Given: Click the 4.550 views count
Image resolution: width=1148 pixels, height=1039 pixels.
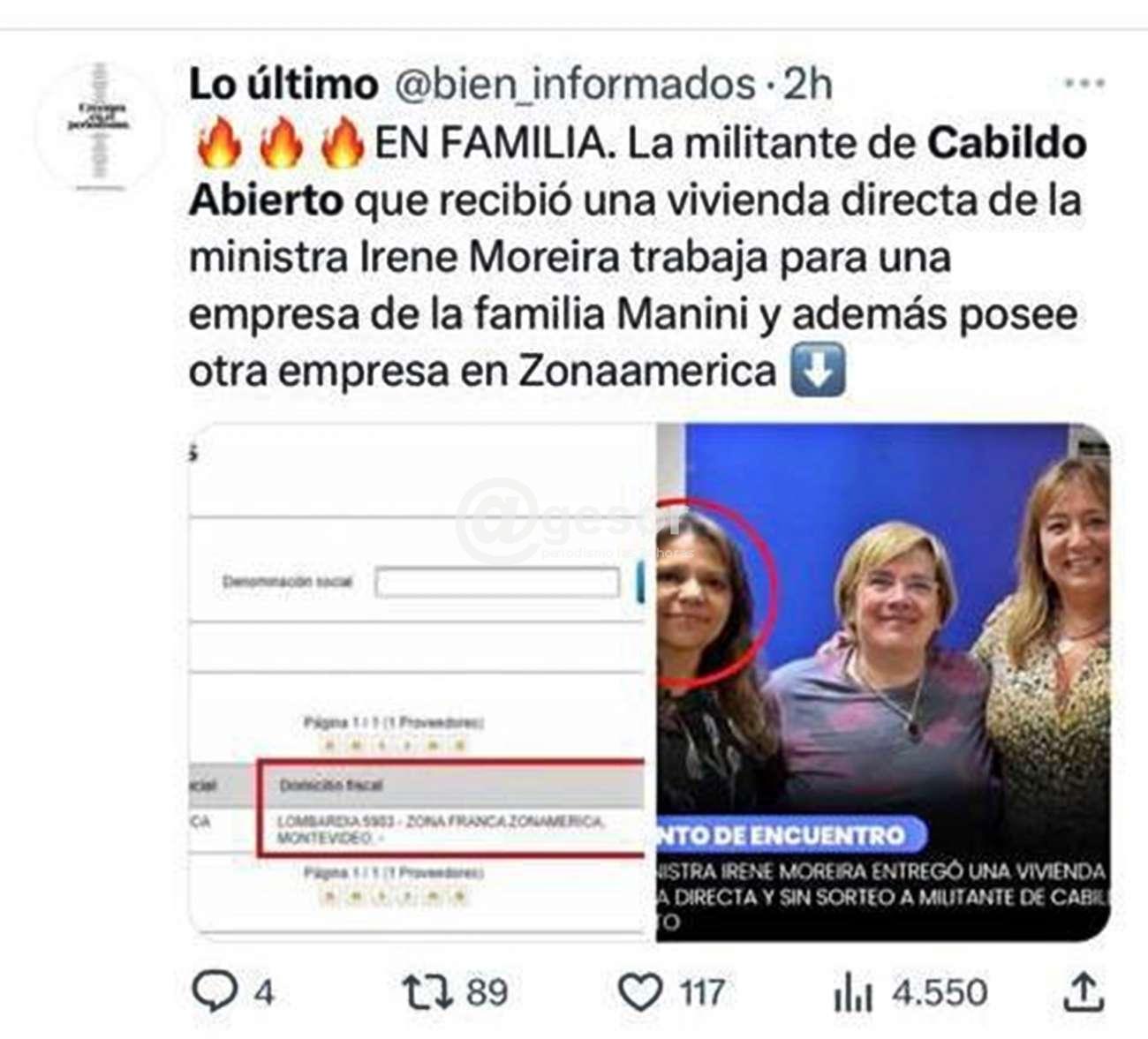Looking at the screenshot, I should (x=939, y=992).
